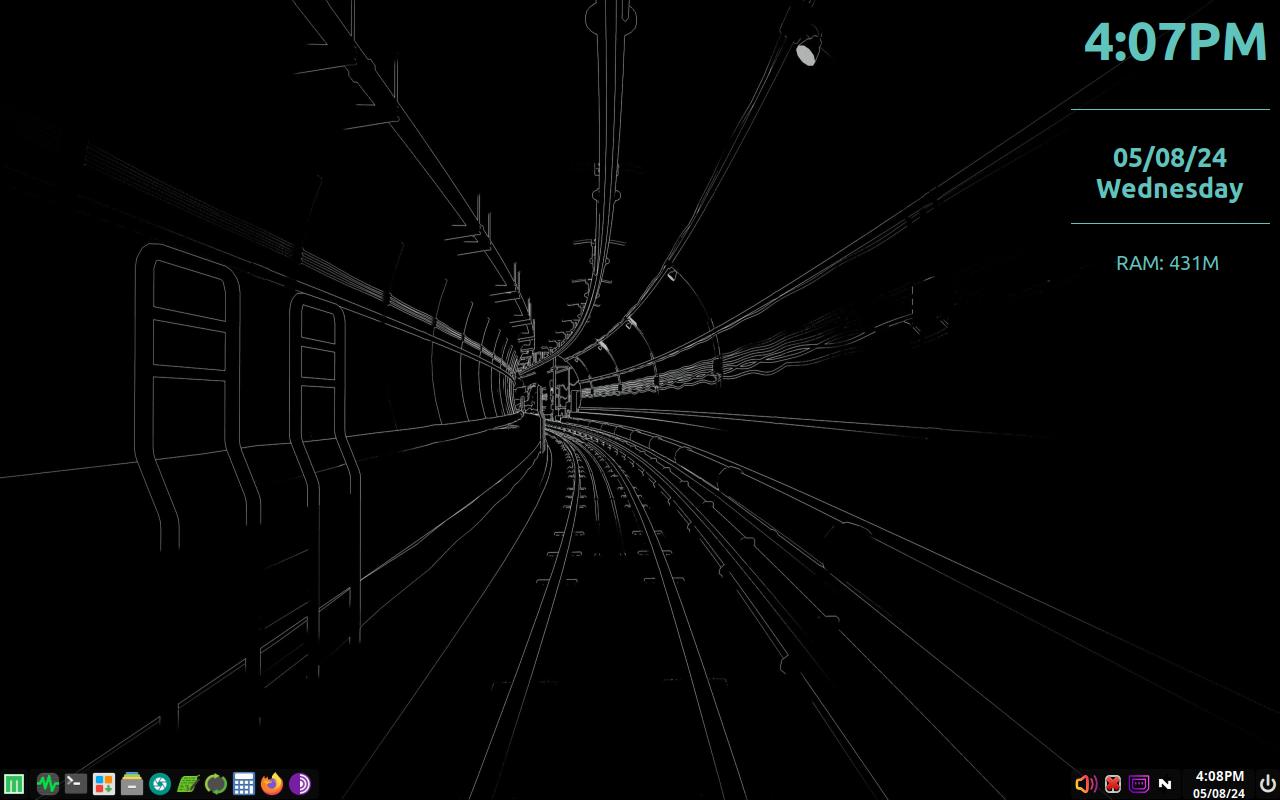Launch the green circular arrows update tool

click(216, 784)
